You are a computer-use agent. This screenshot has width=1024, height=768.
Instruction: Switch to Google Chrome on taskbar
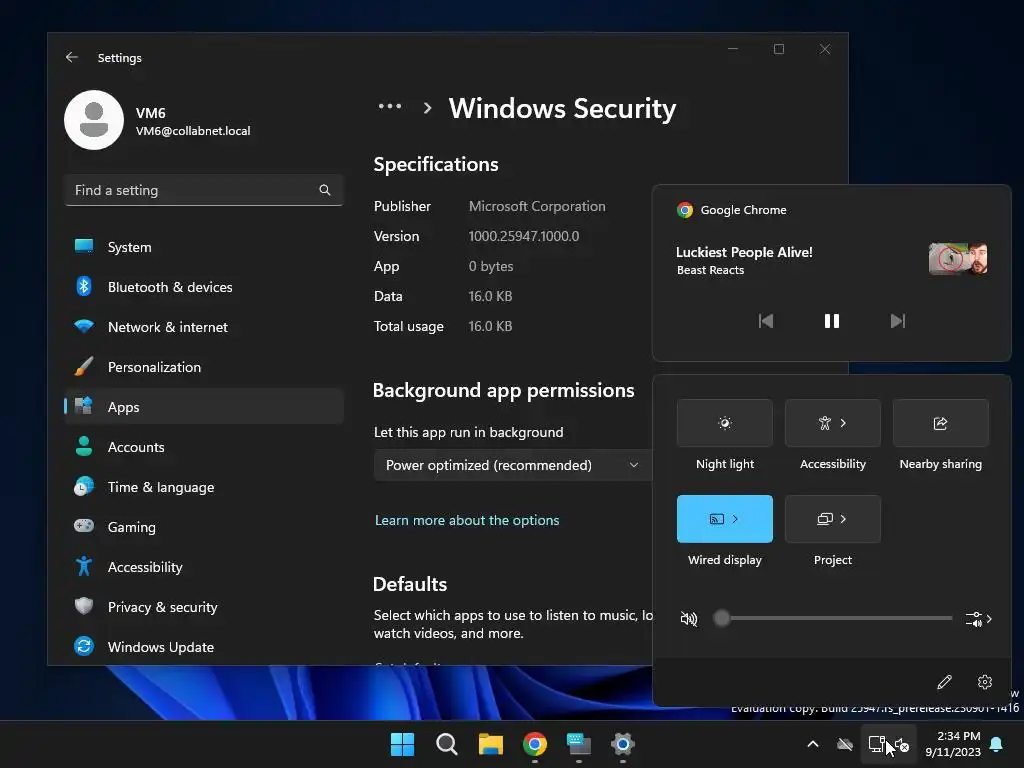click(535, 744)
